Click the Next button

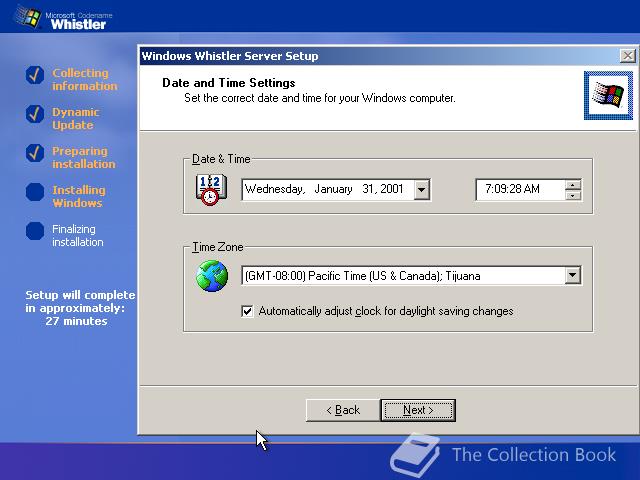[418, 410]
